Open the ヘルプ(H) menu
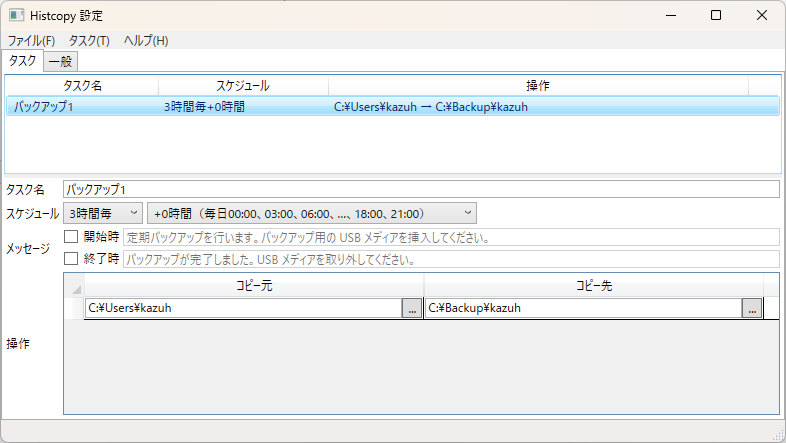 (146, 41)
